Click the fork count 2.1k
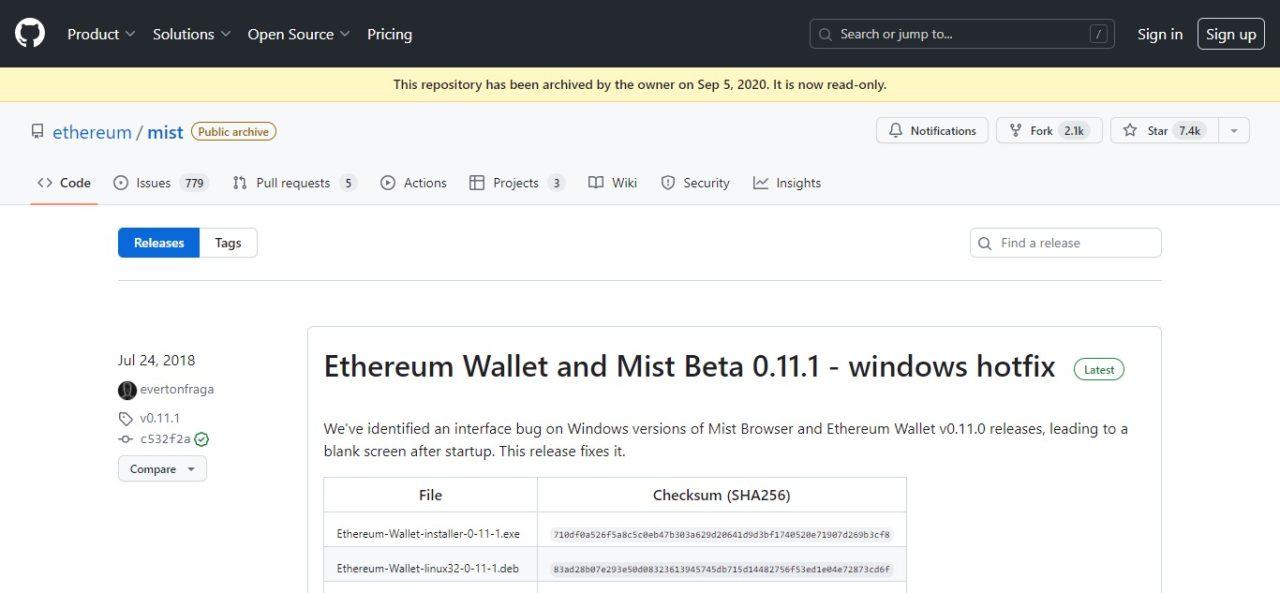 [1074, 131]
